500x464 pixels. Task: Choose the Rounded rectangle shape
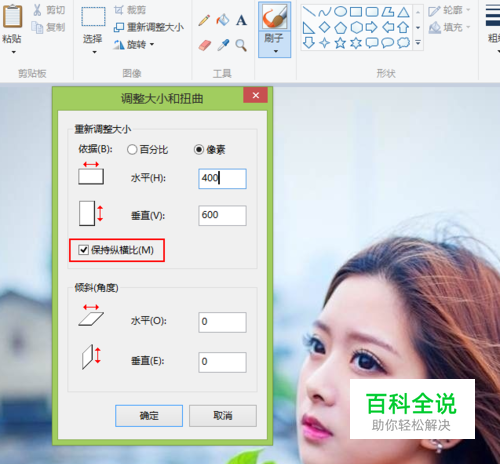(x=372, y=12)
